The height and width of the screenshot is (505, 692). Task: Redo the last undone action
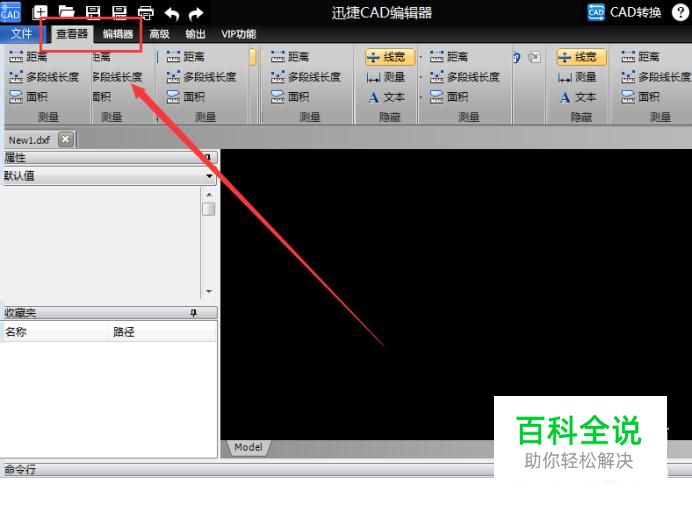(x=196, y=14)
